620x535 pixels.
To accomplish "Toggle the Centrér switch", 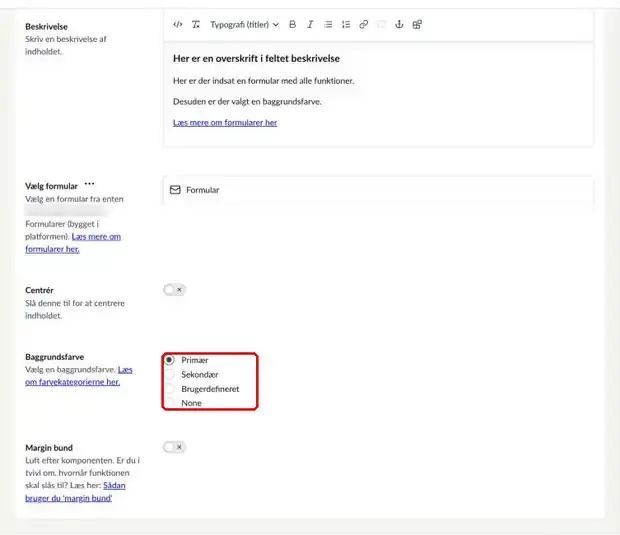I will coord(174,290).
